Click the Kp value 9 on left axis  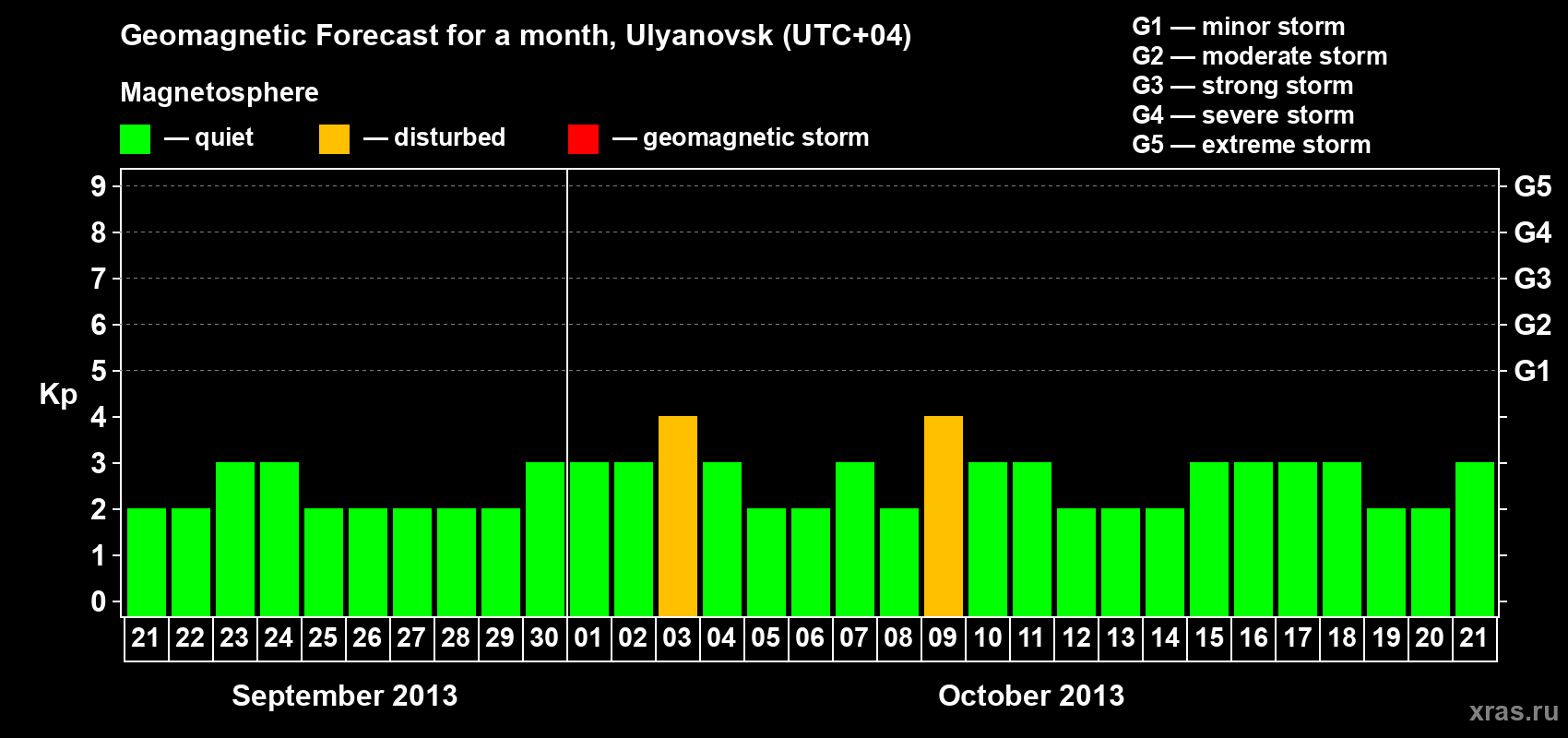[x=99, y=186]
